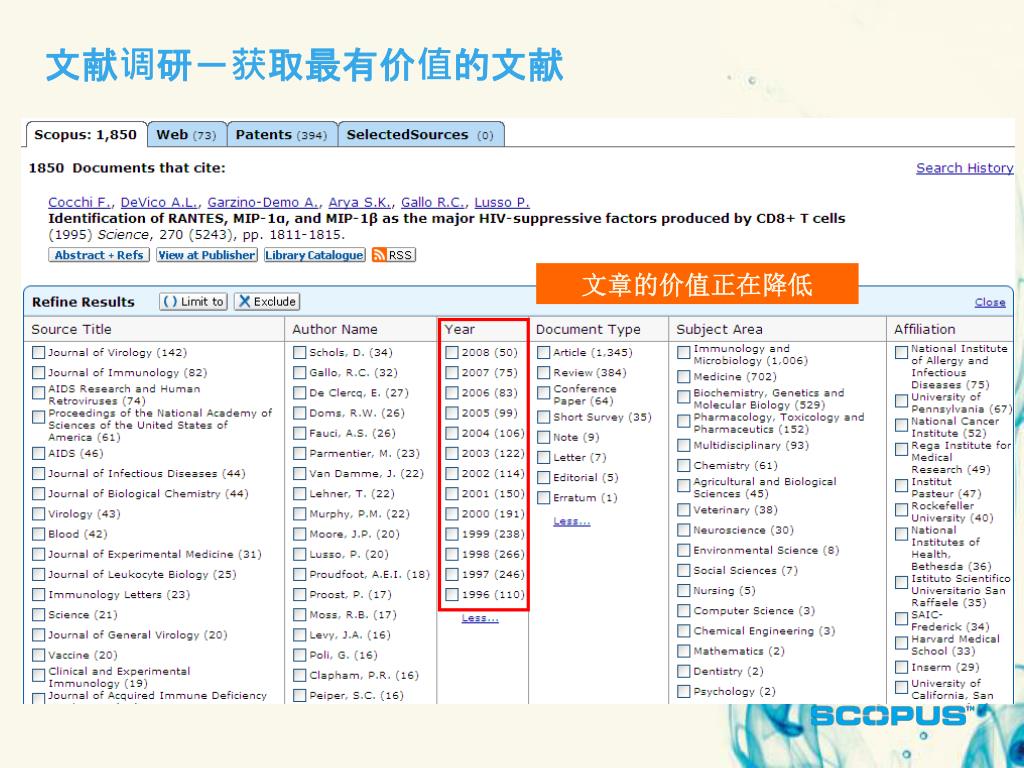Open author link Cocchi F.
This screenshot has width=1024, height=768.
click(x=79, y=202)
